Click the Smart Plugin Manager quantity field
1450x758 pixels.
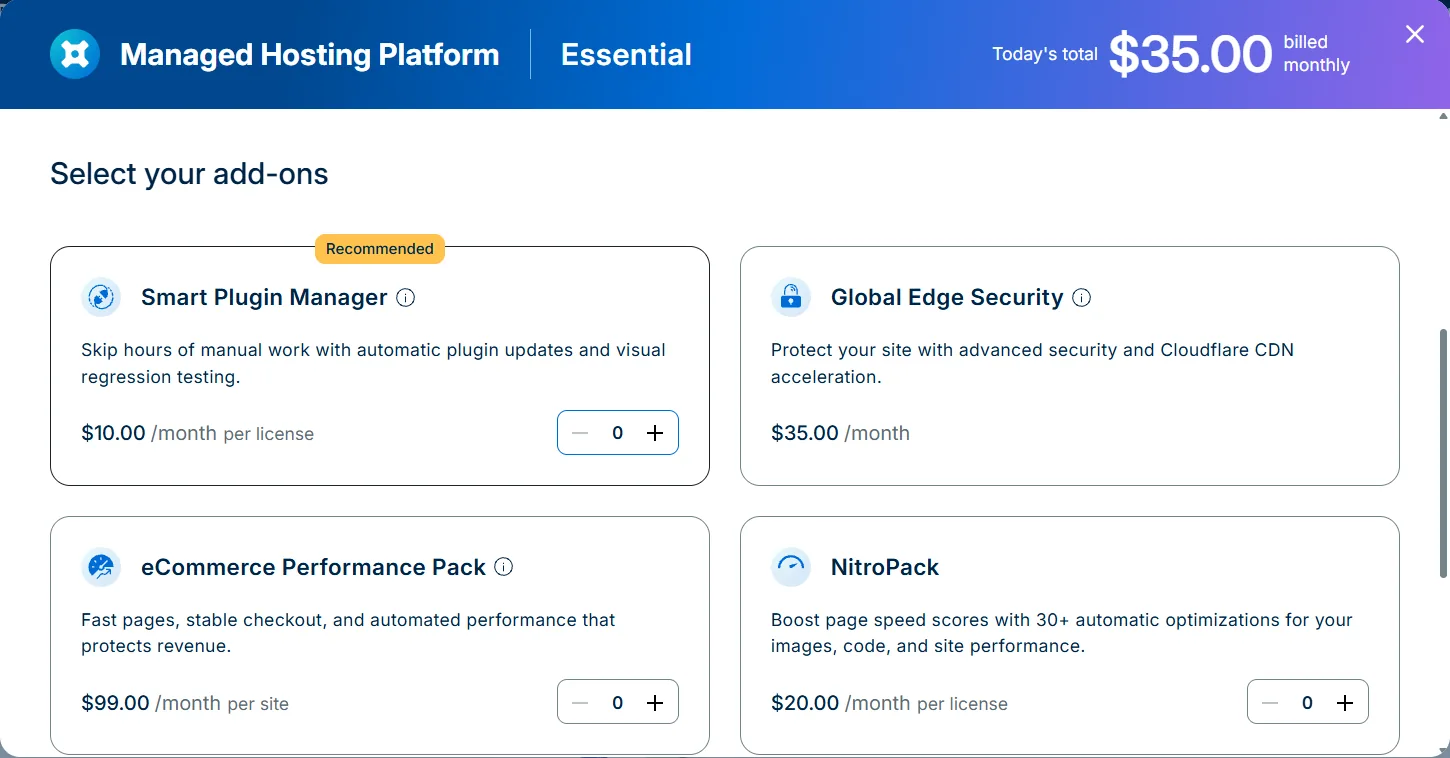coord(618,433)
